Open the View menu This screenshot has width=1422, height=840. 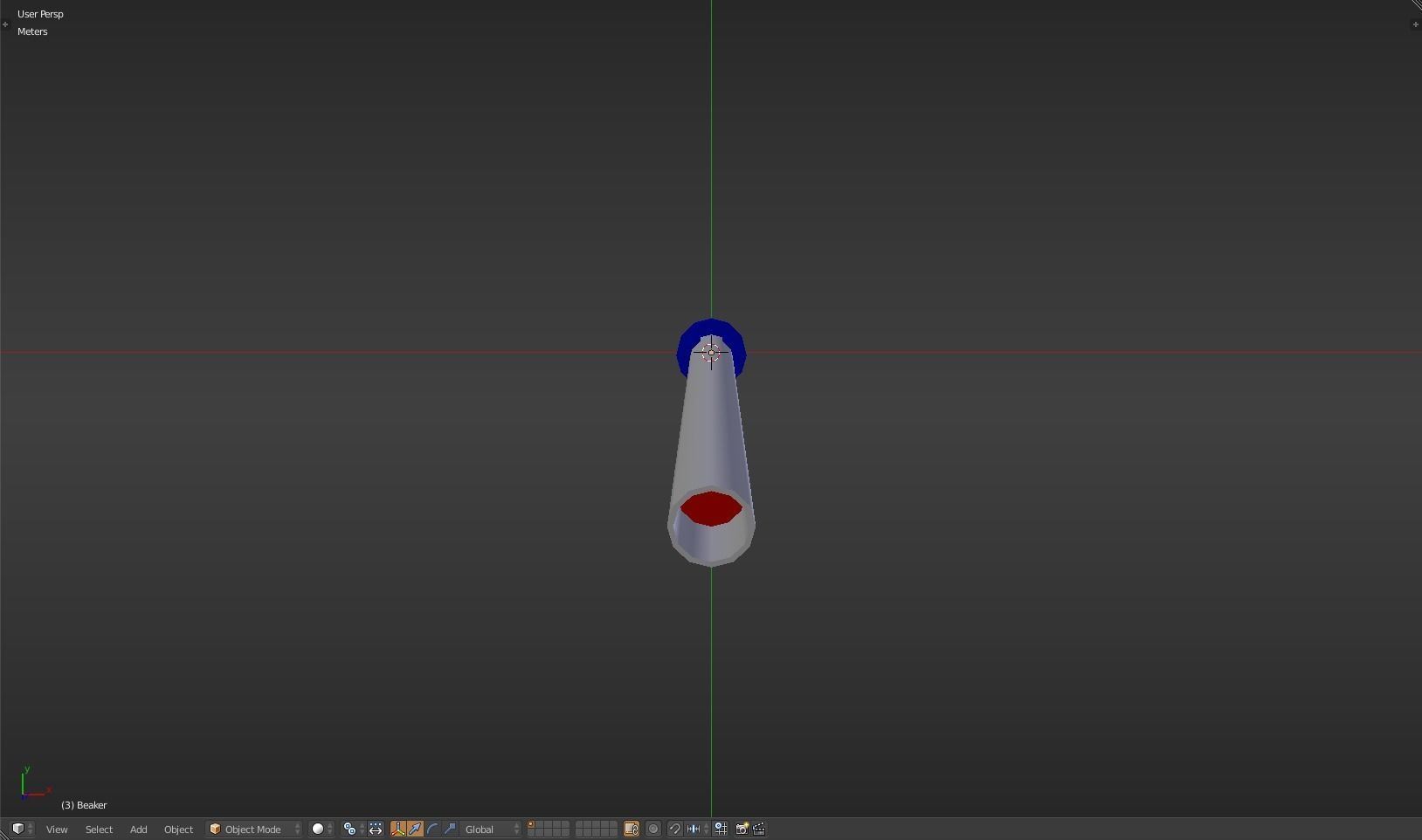click(57, 830)
